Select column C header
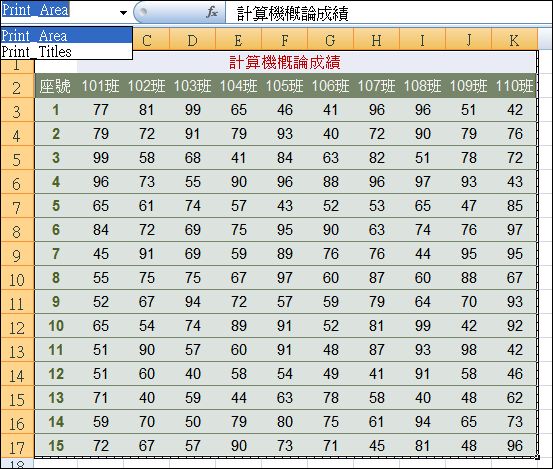The width and height of the screenshot is (553, 469). pyautogui.click(x=147, y=40)
